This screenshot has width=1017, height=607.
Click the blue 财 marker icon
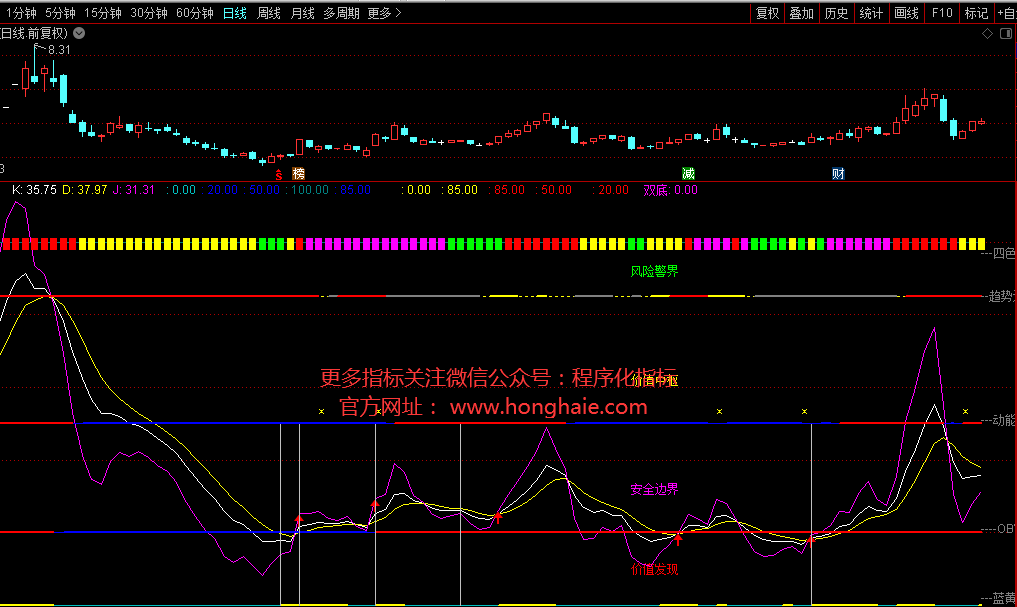(x=838, y=174)
